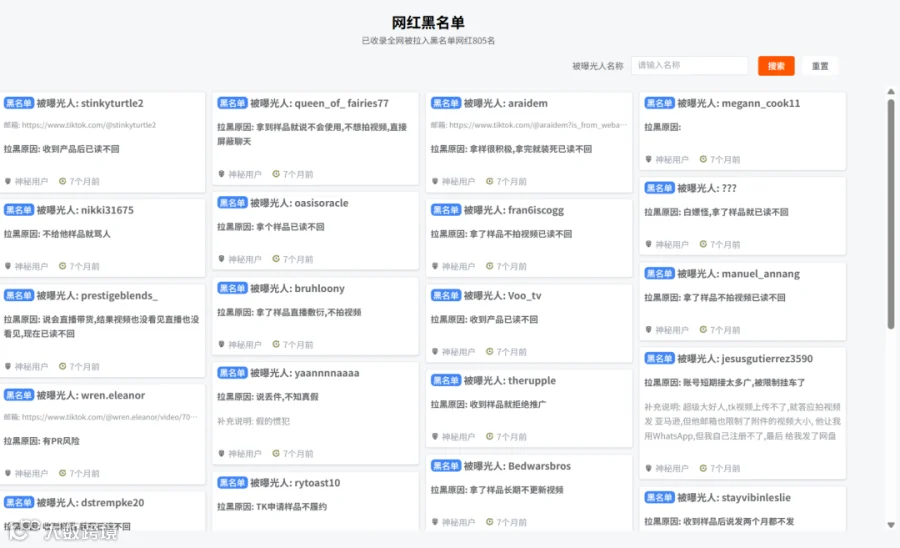Click the shield icon on Voo_tv card
This screenshot has height=548, width=900.
[435, 351]
